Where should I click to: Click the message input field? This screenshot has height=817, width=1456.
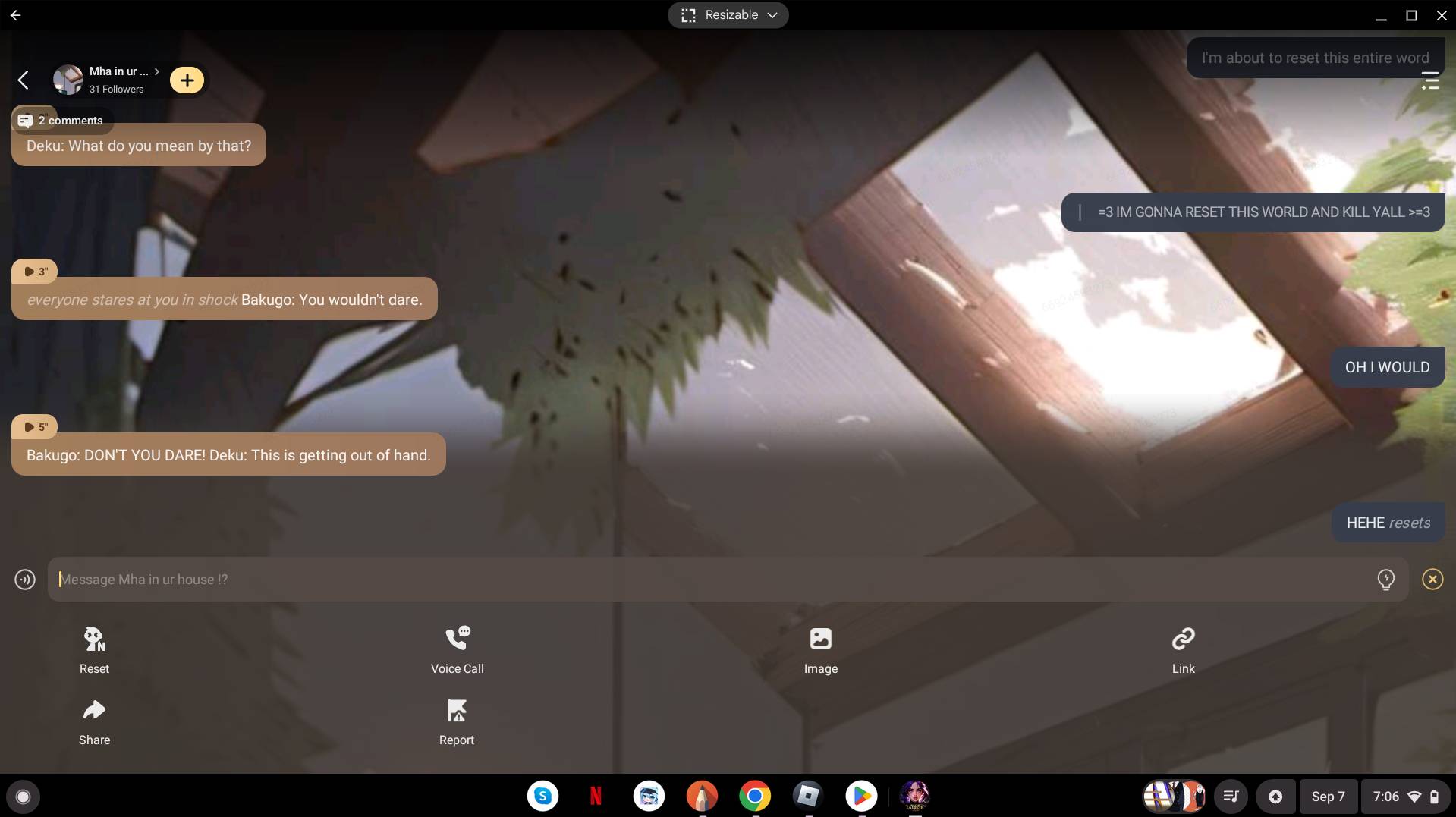point(713,580)
